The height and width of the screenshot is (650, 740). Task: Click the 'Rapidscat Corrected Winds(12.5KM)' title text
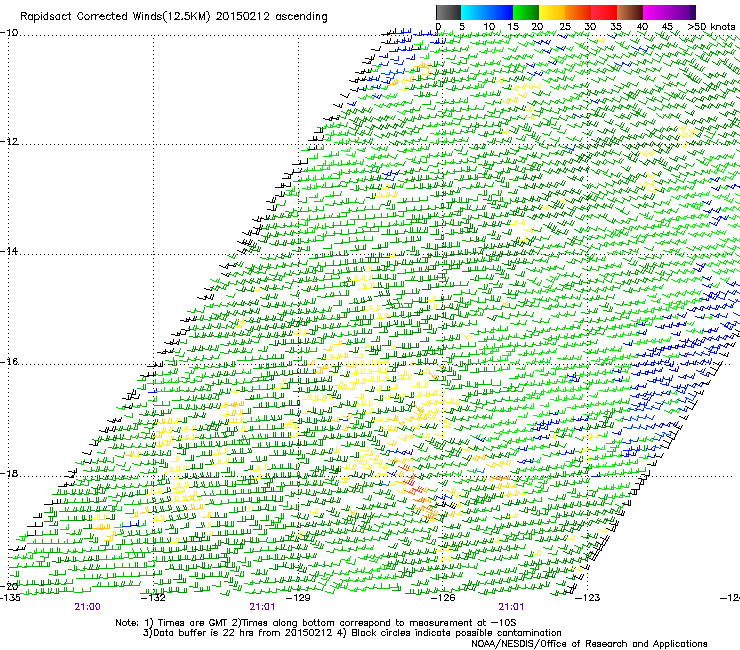(x=115, y=17)
